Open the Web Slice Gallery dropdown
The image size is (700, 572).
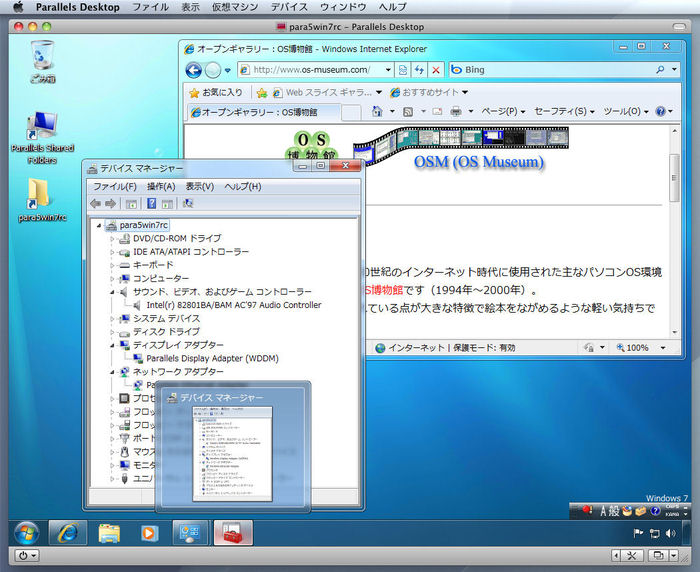click(379, 92)
